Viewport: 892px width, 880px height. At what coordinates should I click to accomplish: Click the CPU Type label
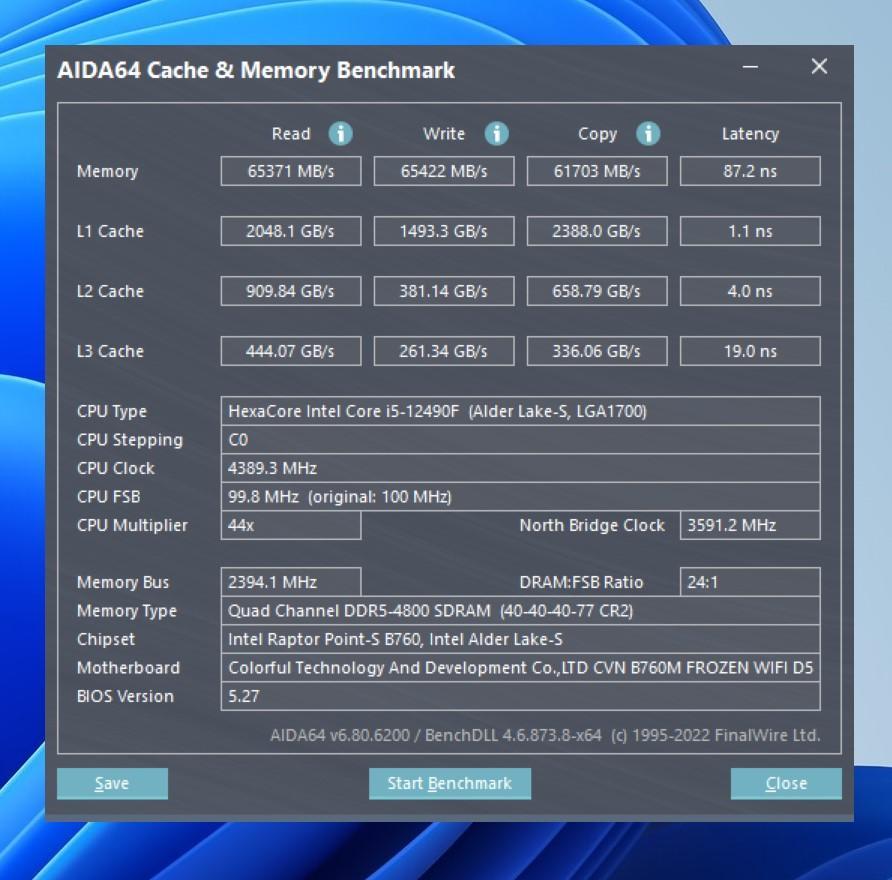pos(112,411)
